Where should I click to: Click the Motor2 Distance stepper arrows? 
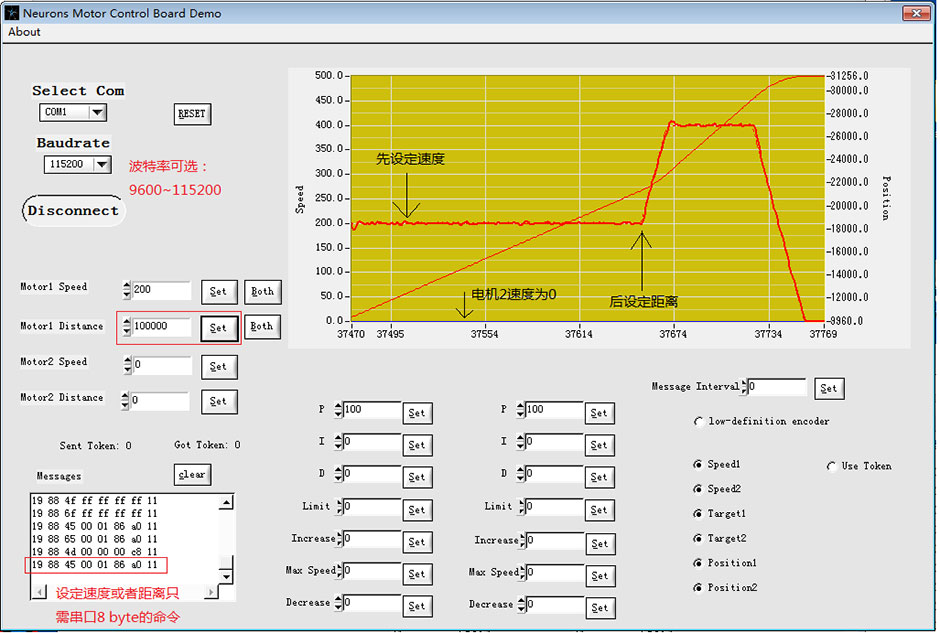[125, 400]
